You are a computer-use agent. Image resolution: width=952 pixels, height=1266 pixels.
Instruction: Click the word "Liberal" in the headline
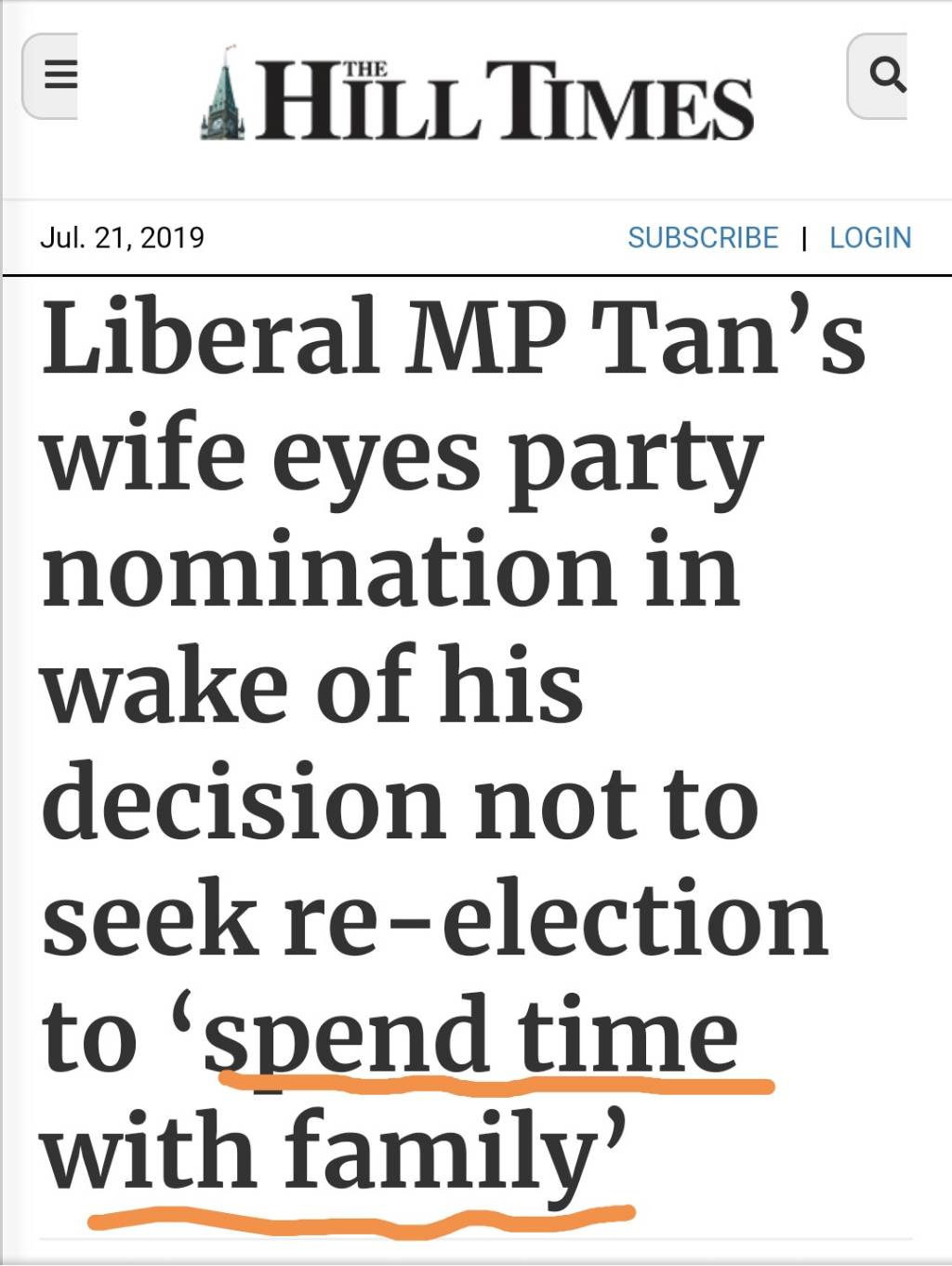[x=210, y=336]
